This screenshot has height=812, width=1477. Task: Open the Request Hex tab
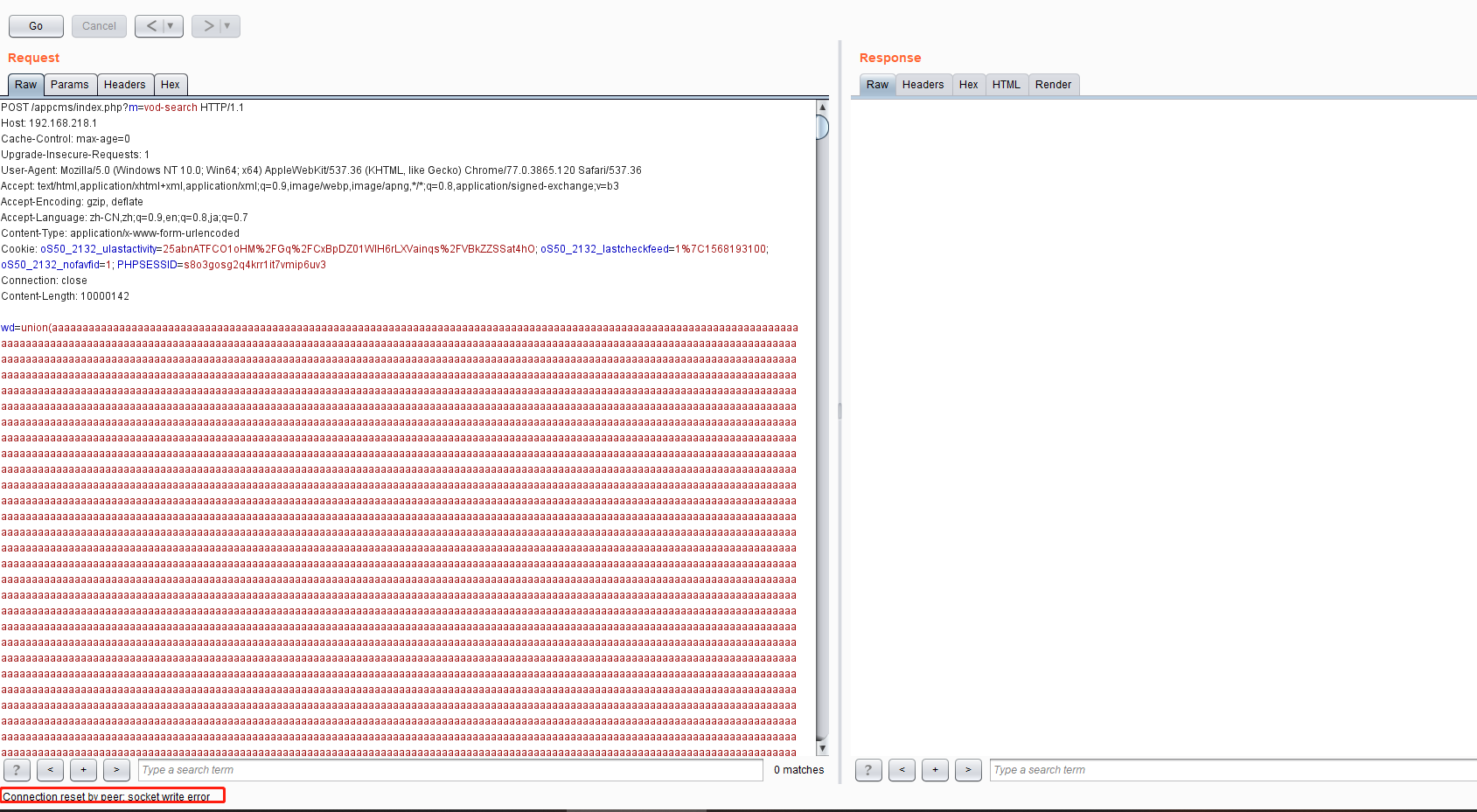tap(171, 85)
